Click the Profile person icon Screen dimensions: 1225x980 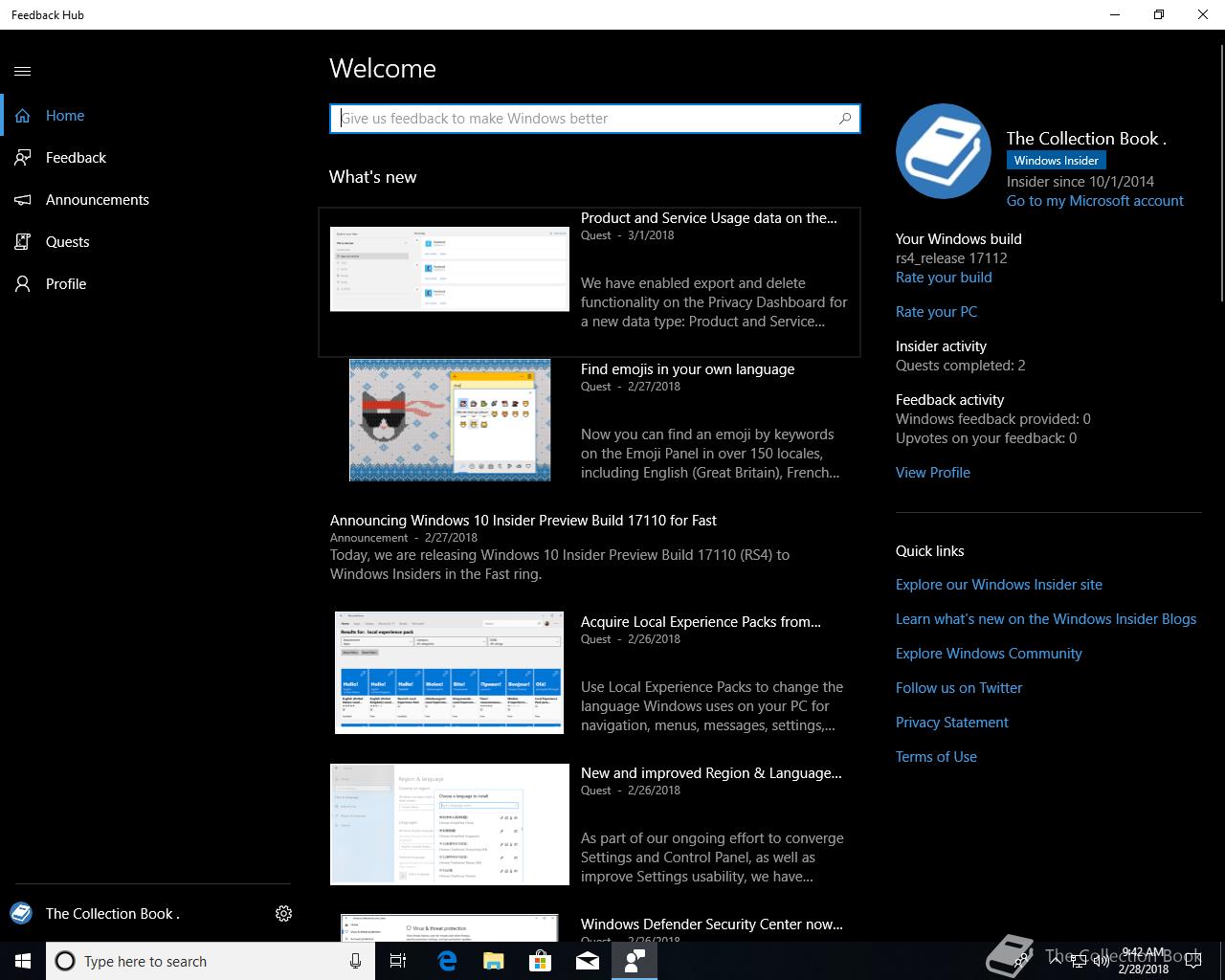[x=23, y=283]
